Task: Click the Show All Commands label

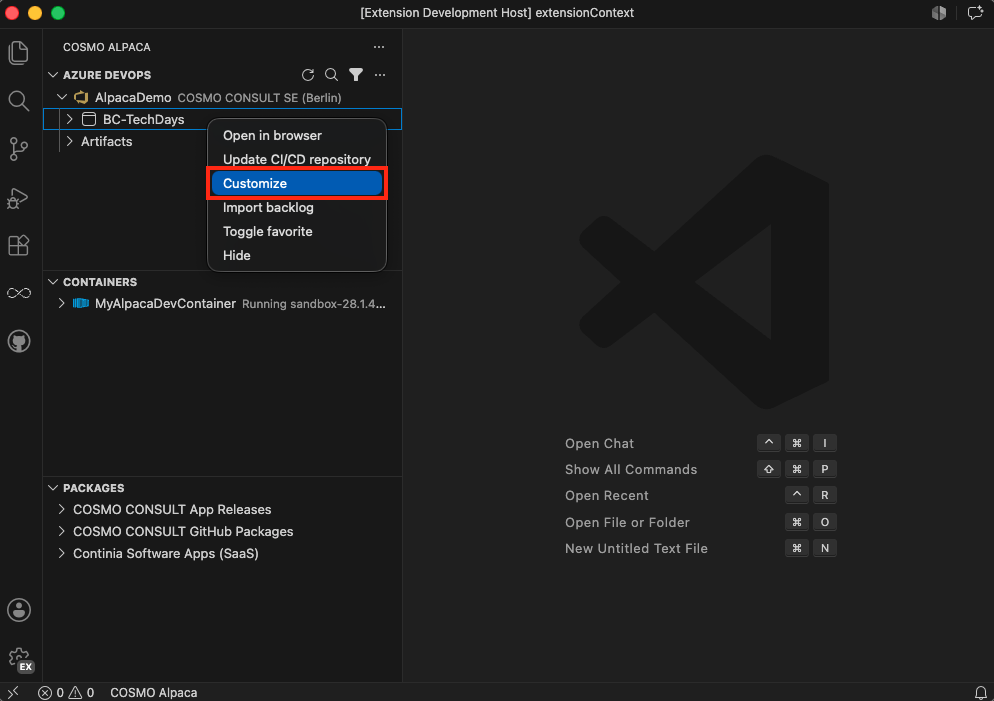Action: pyautogui.click(x=631, y=470)
